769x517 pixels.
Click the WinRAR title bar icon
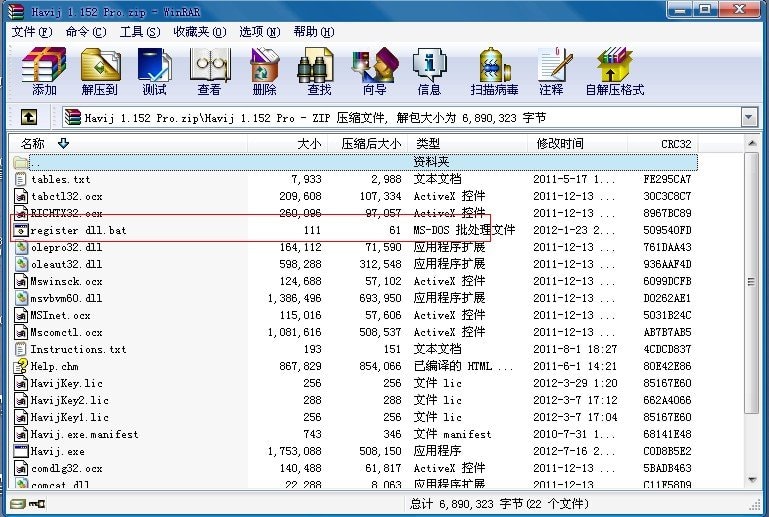16,11
